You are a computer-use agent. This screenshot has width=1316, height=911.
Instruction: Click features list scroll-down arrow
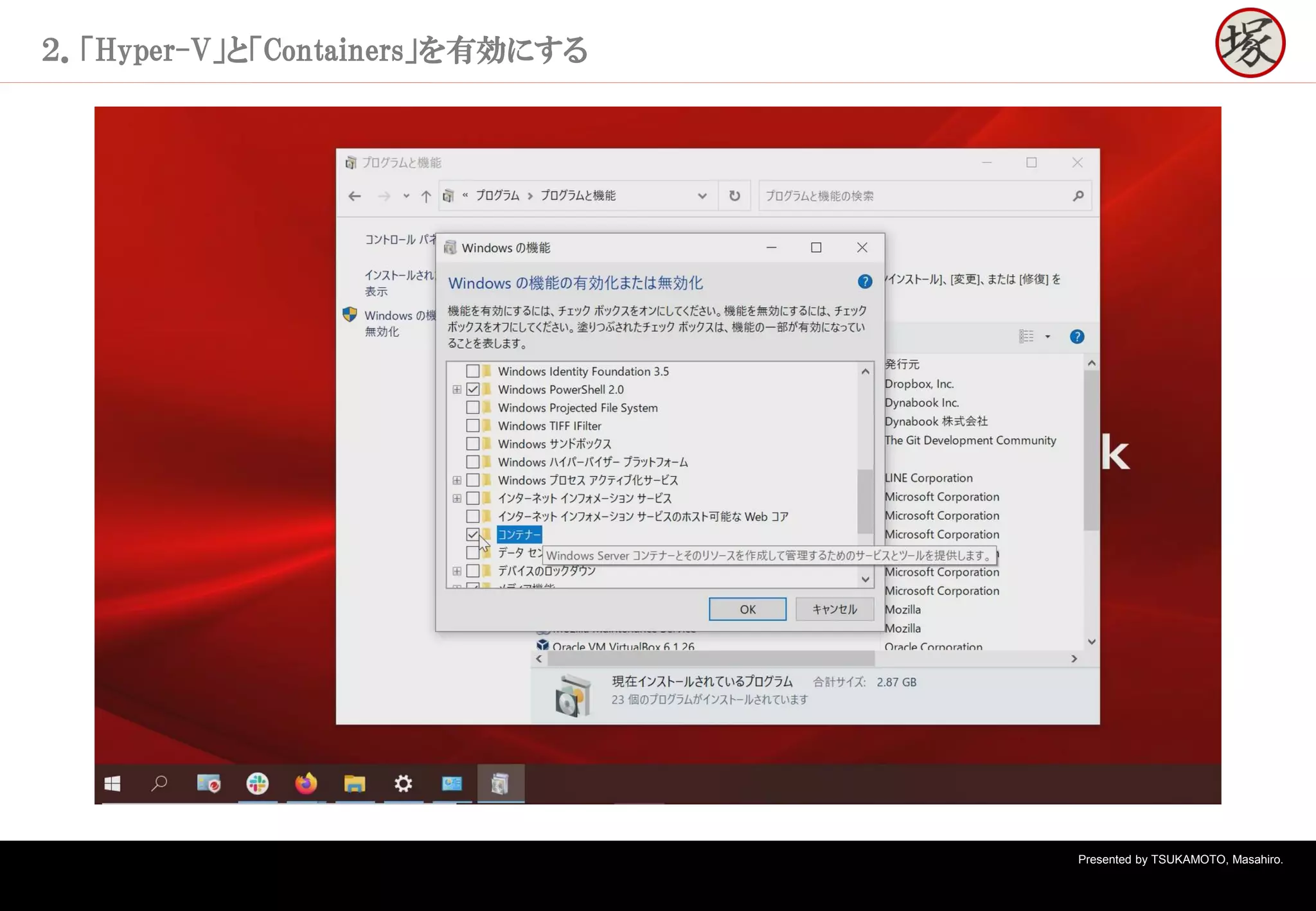(866, 579)
